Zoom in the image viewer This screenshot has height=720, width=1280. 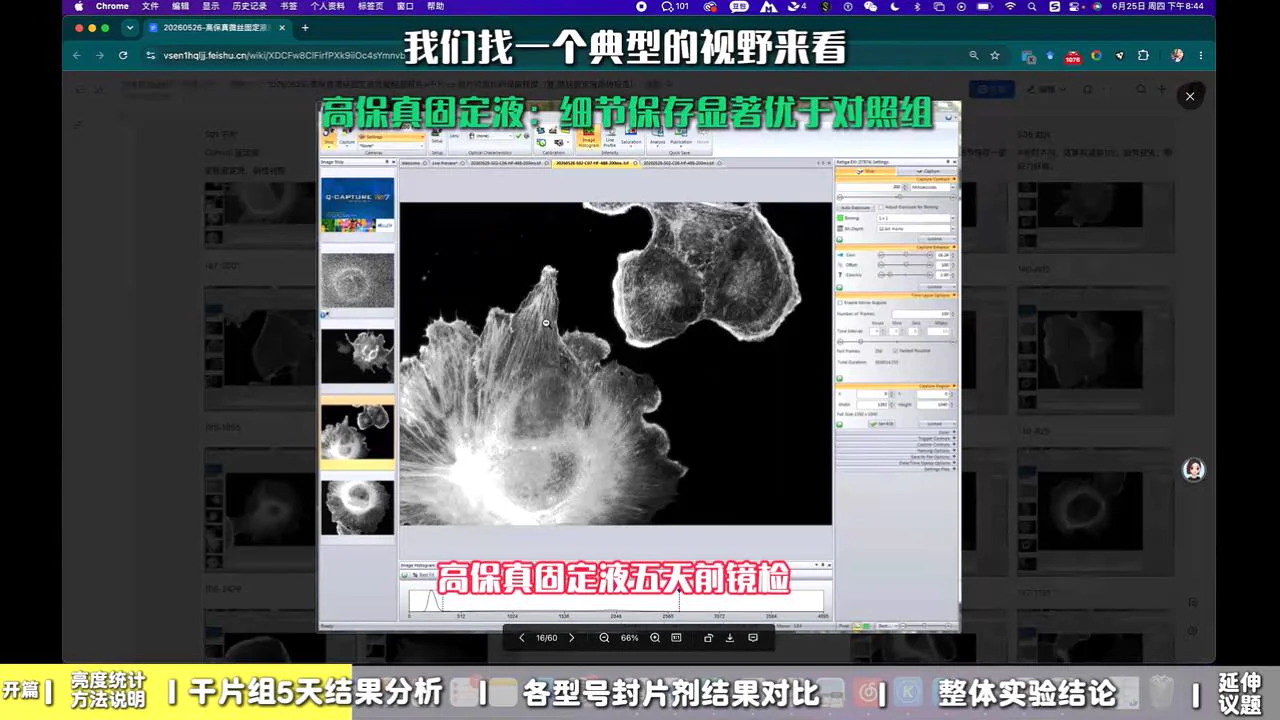click(655, 638)
